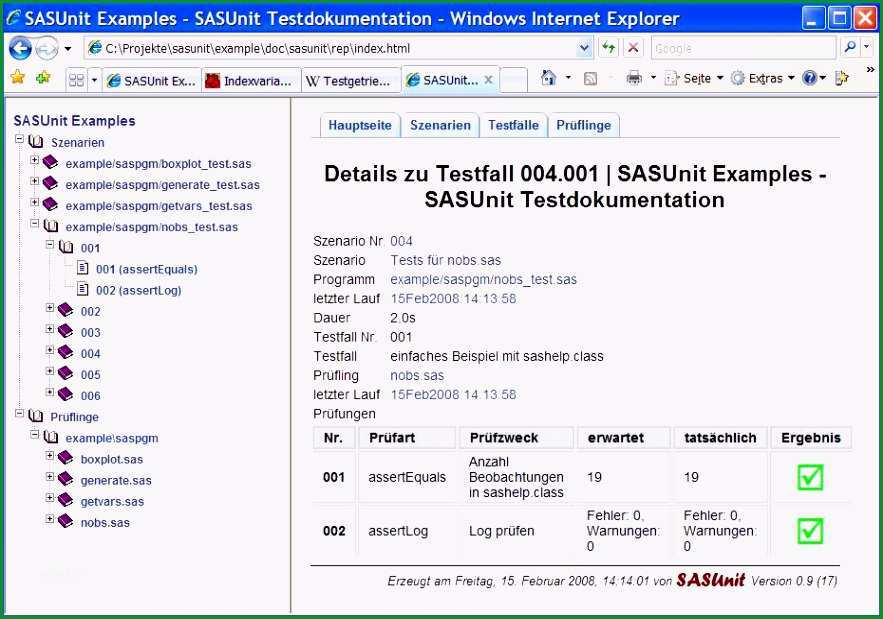Open a new blank browser tab
This screenshot has width=883, height=619.
click(x=514, y=80)
